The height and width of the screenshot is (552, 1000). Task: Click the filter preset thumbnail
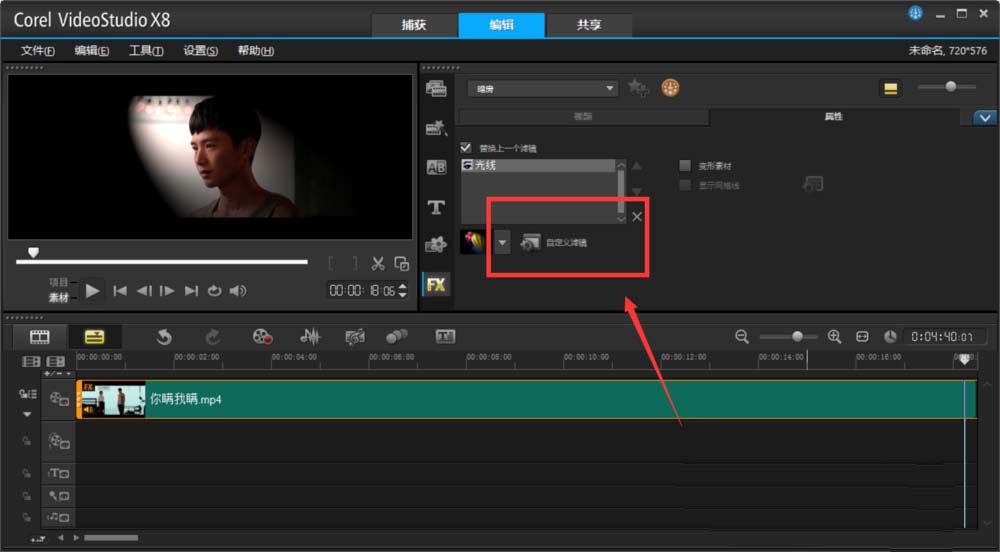pos(473,242)
